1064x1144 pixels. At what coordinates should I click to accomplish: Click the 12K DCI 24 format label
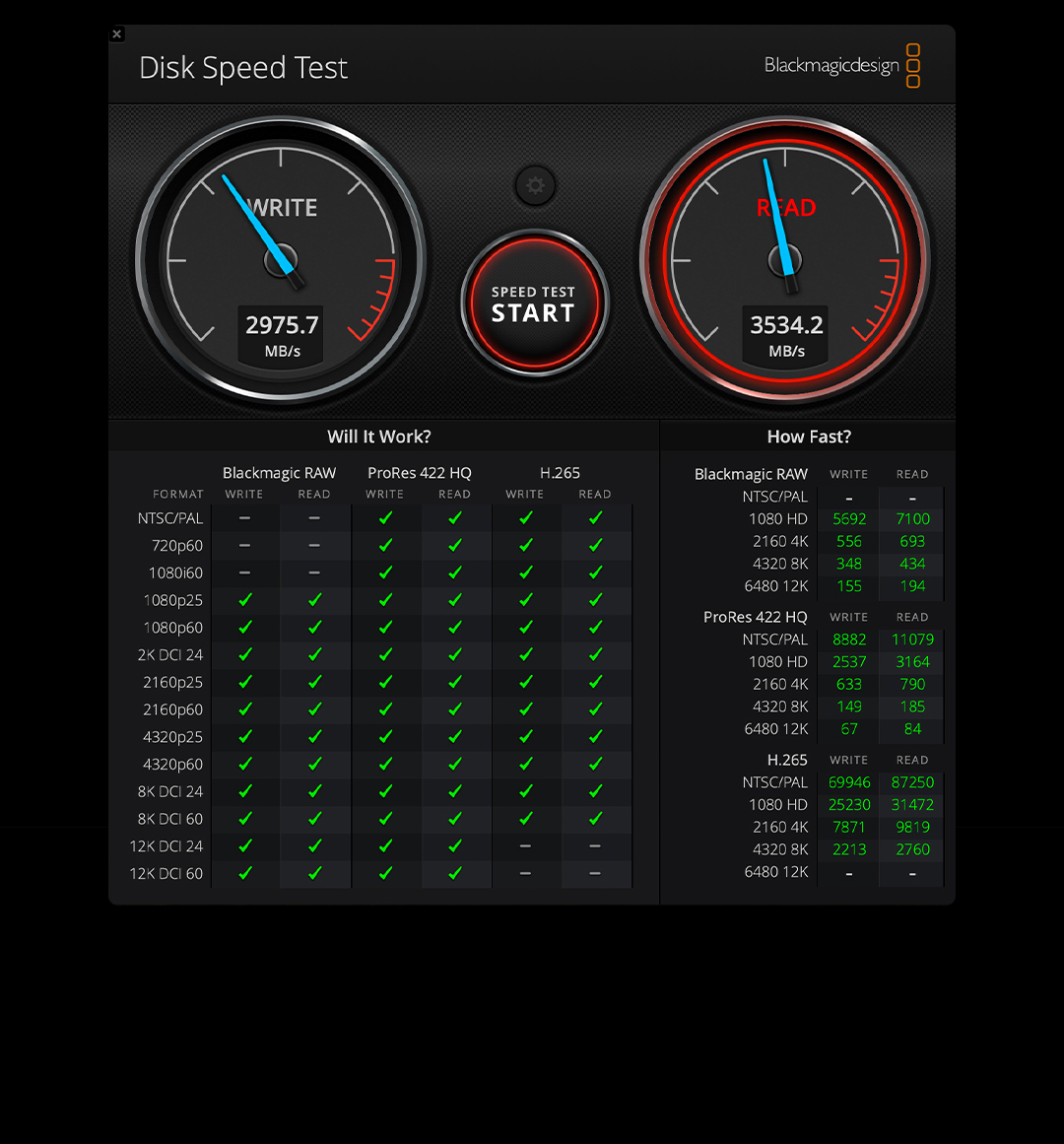[166, 846]
